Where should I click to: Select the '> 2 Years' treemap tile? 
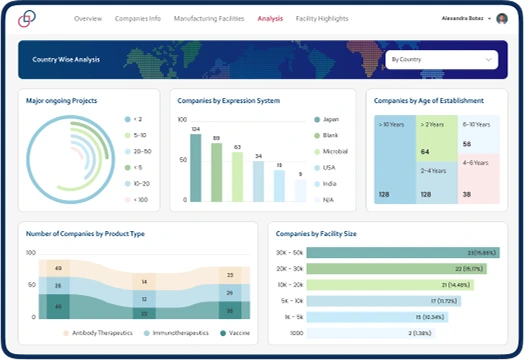437,139
